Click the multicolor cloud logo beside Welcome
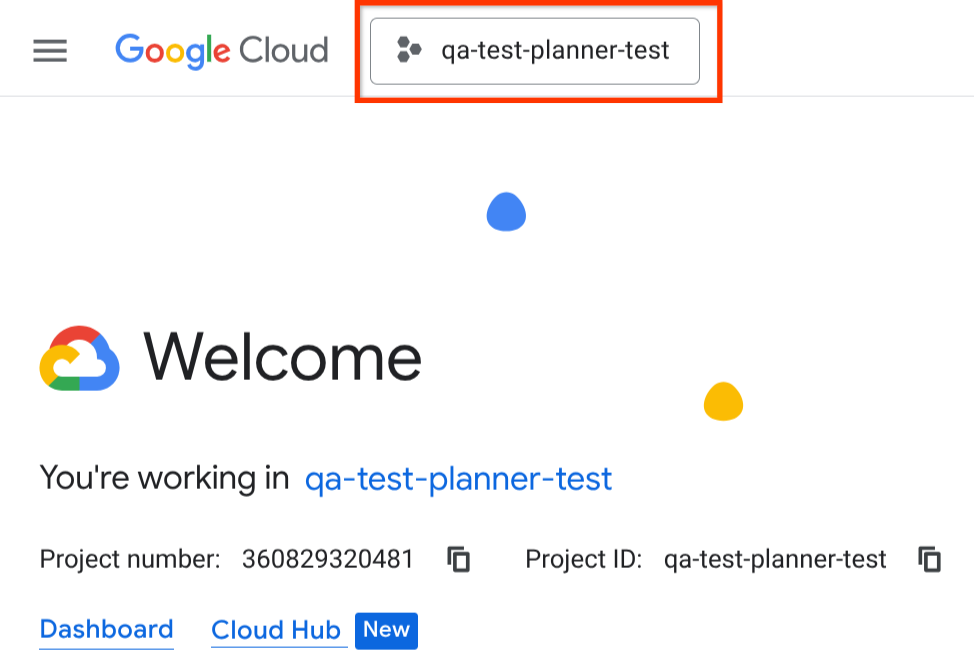 coord(80,358)
